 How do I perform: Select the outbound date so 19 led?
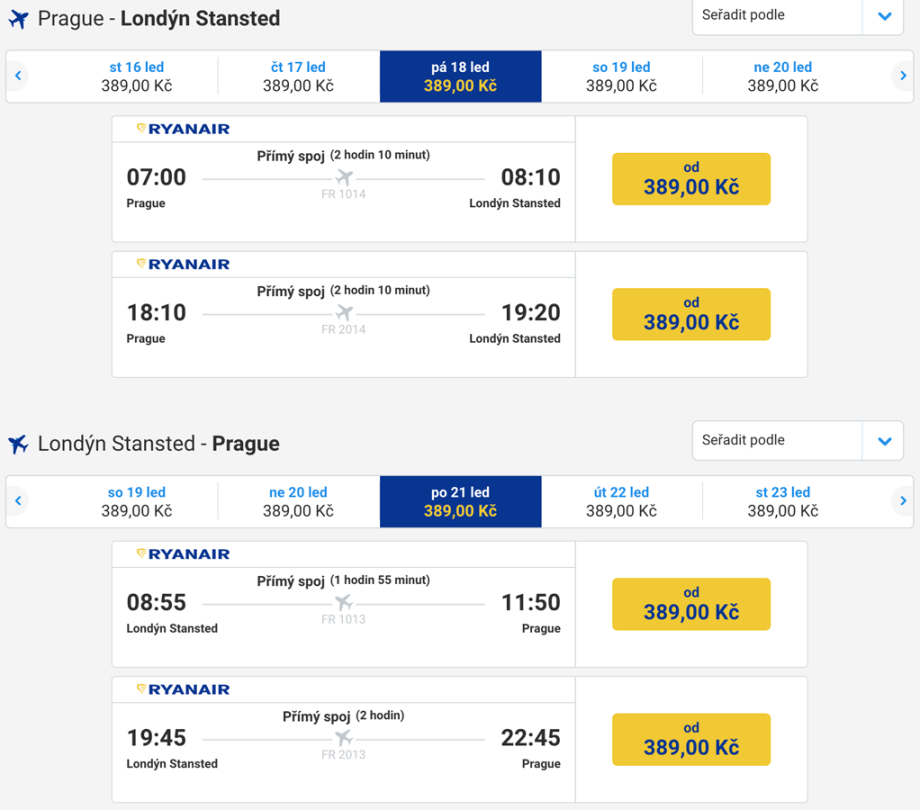tap(621, 76)
